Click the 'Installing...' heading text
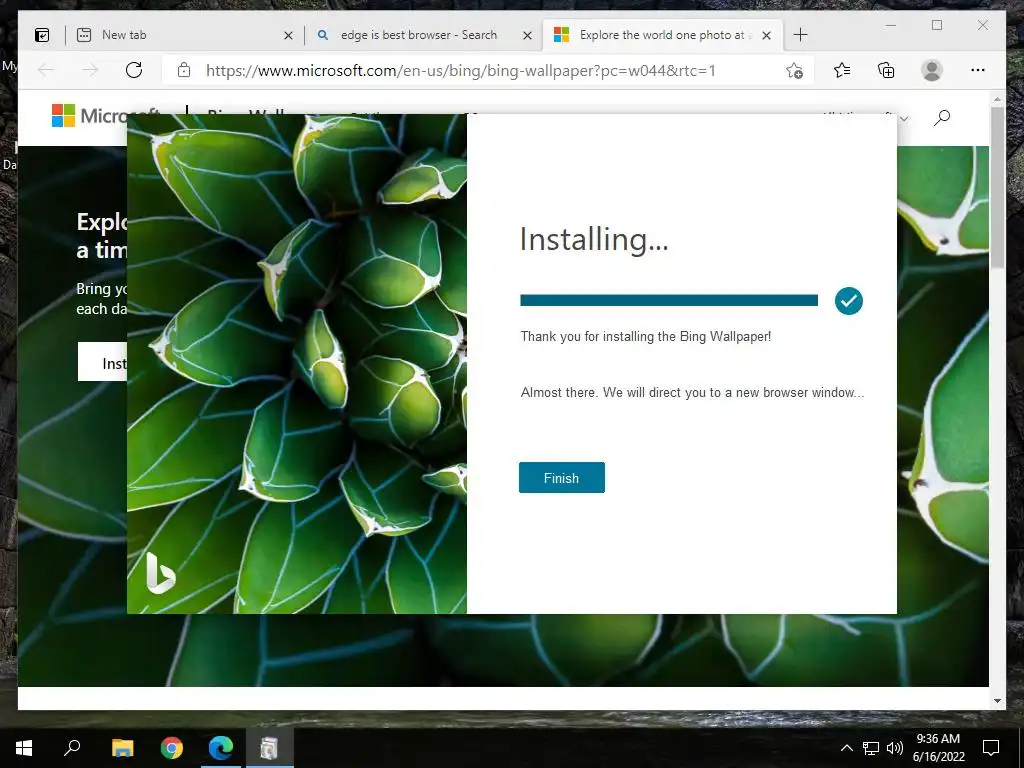The width and height of the screenshot is (1024, 768). (594, 239)
